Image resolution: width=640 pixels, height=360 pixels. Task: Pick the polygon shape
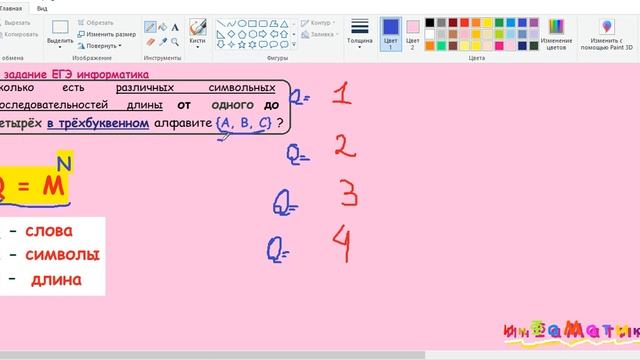point(274,24)
